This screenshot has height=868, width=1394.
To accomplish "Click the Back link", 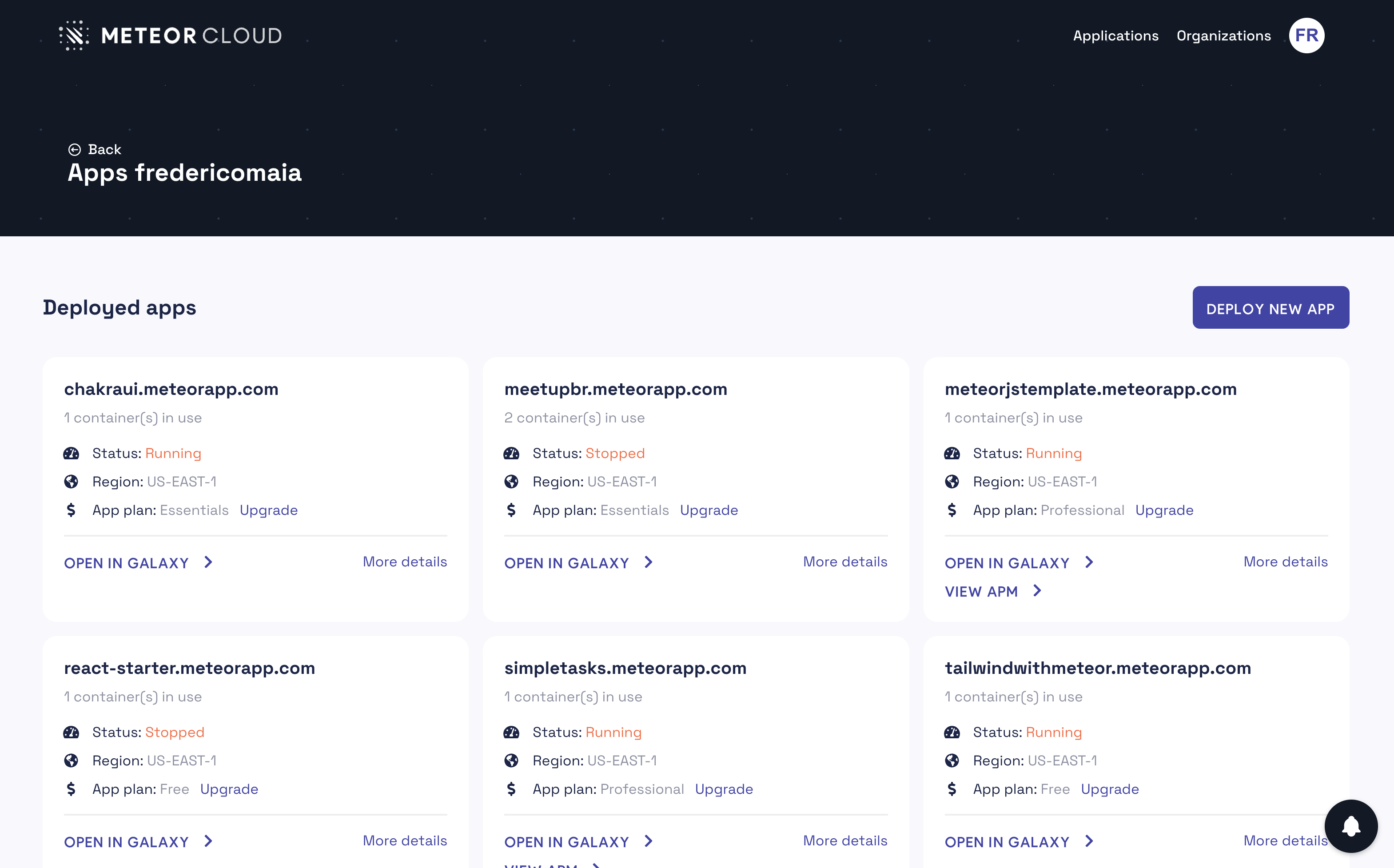I will [95, 150].
